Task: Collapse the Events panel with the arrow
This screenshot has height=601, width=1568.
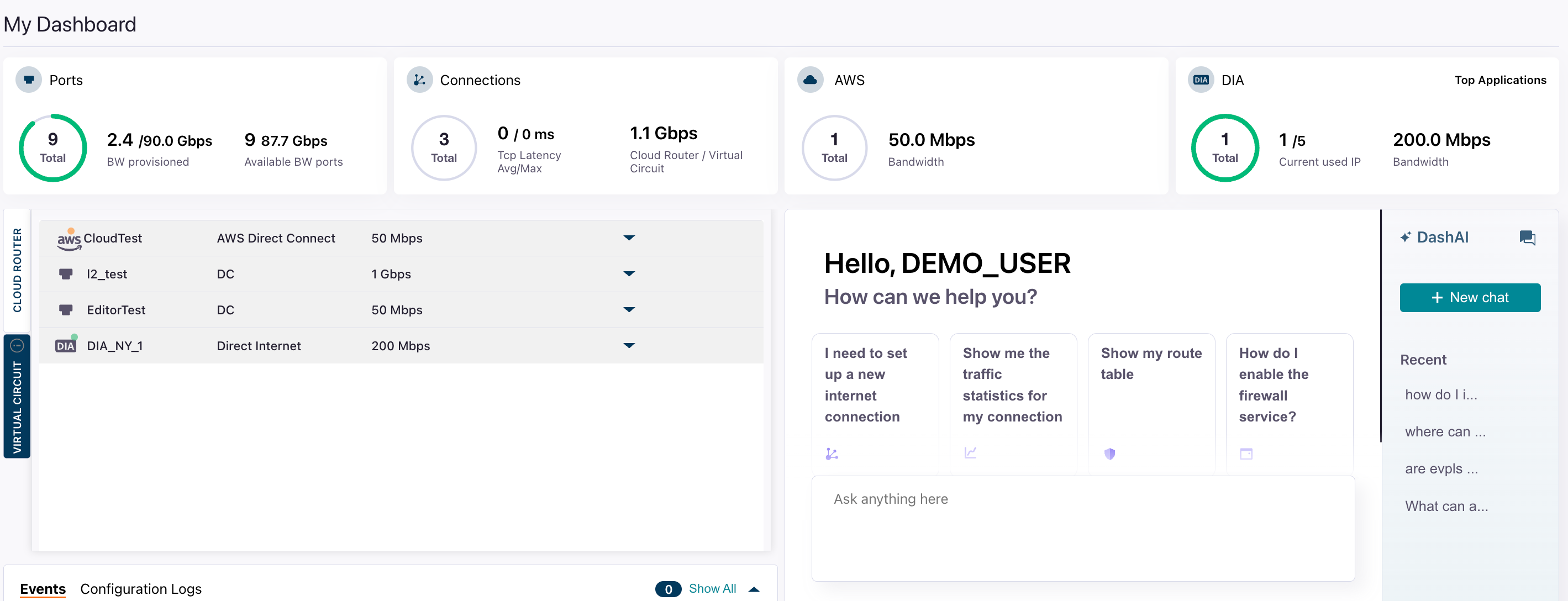Action: [754, 589]
